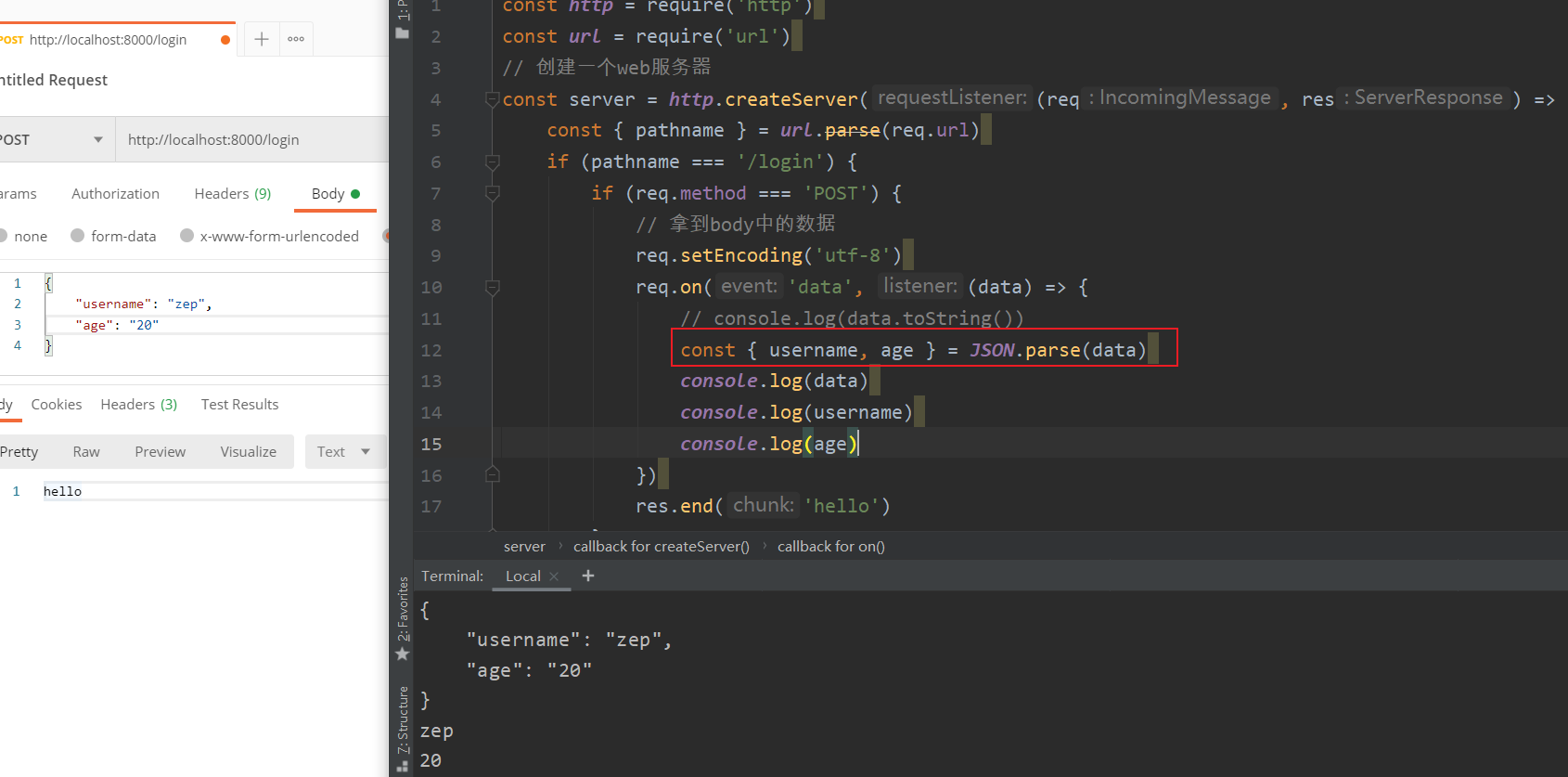Image resolution: width=1568 pixels, height=777 pixels.
Task: Click the hello response text
Action: (62, 491)
